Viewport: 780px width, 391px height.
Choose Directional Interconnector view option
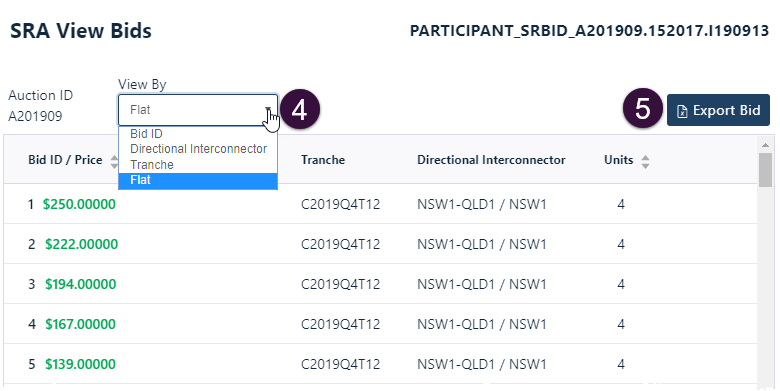[x=198, y=149]
